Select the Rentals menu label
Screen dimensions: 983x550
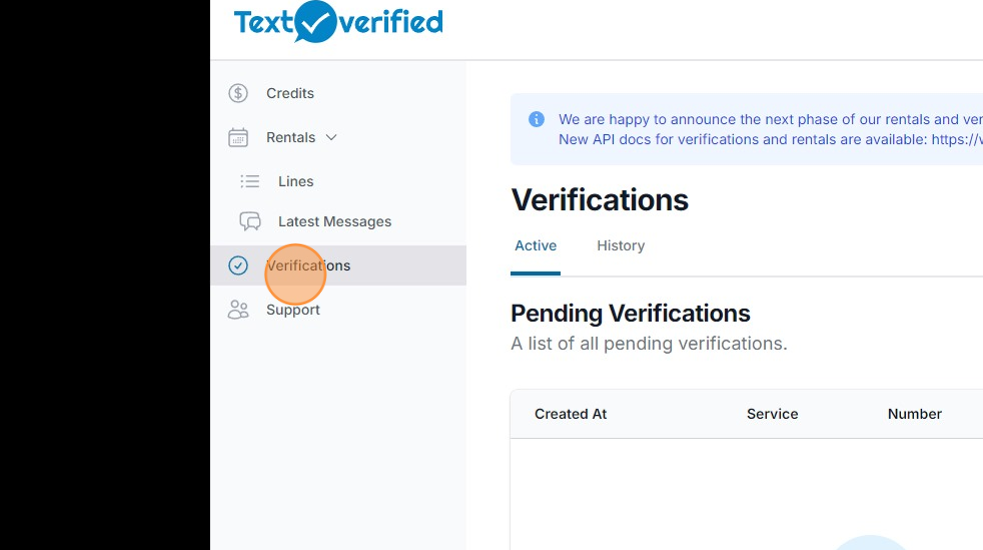[x=290, y=137]
